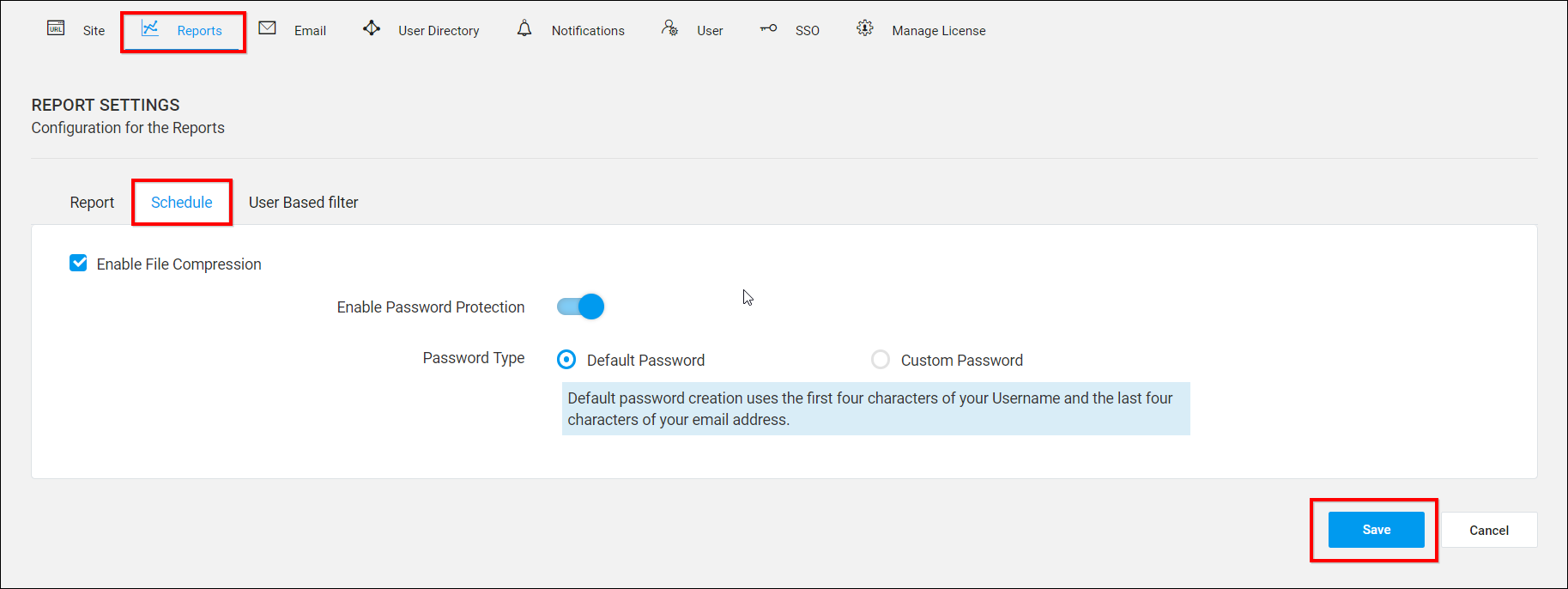Save the report settings
1568x589 pixels.
pyautogui.click(x=1376, y=530)
